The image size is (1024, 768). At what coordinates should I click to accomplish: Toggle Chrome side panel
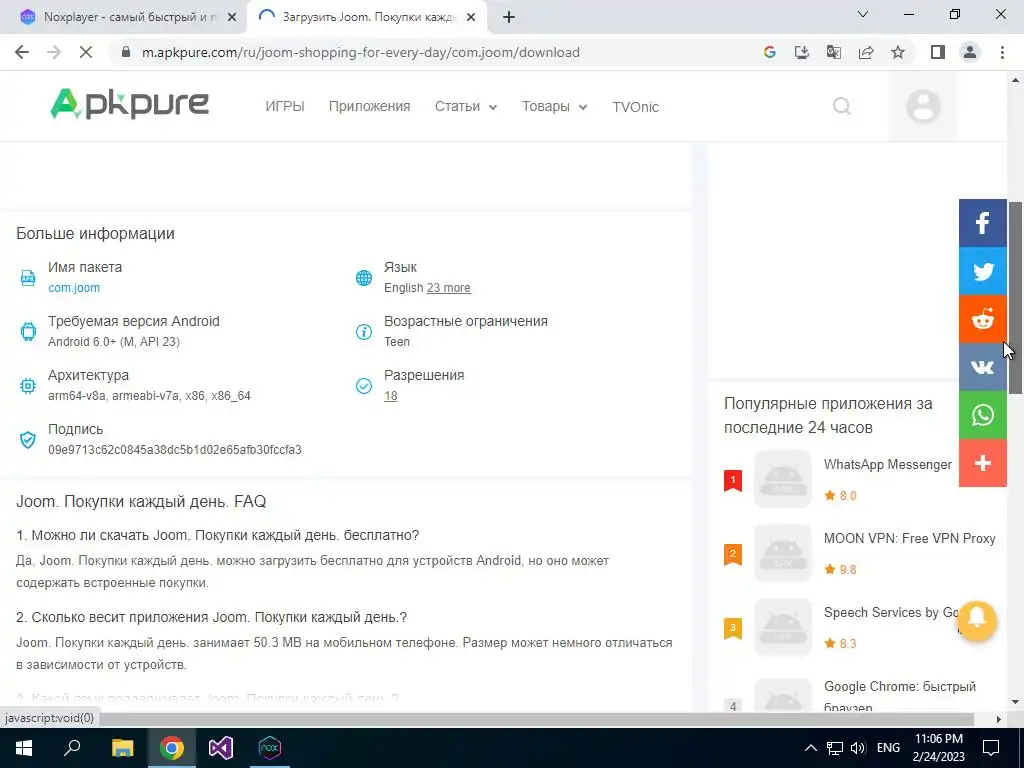(x=938, y=52)
